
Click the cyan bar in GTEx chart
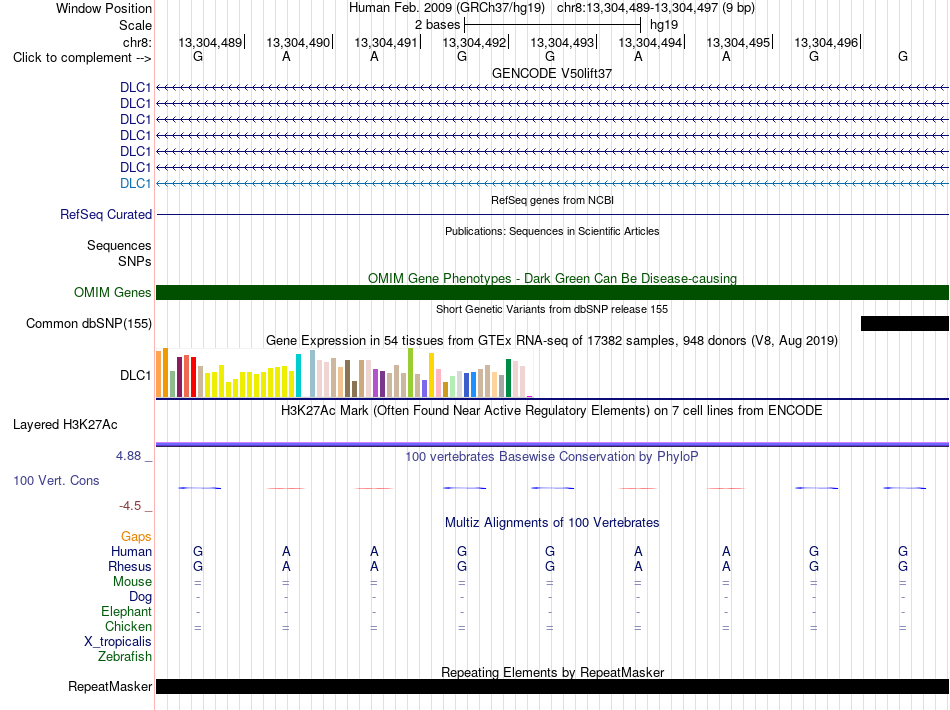click(x=298, y=376)
